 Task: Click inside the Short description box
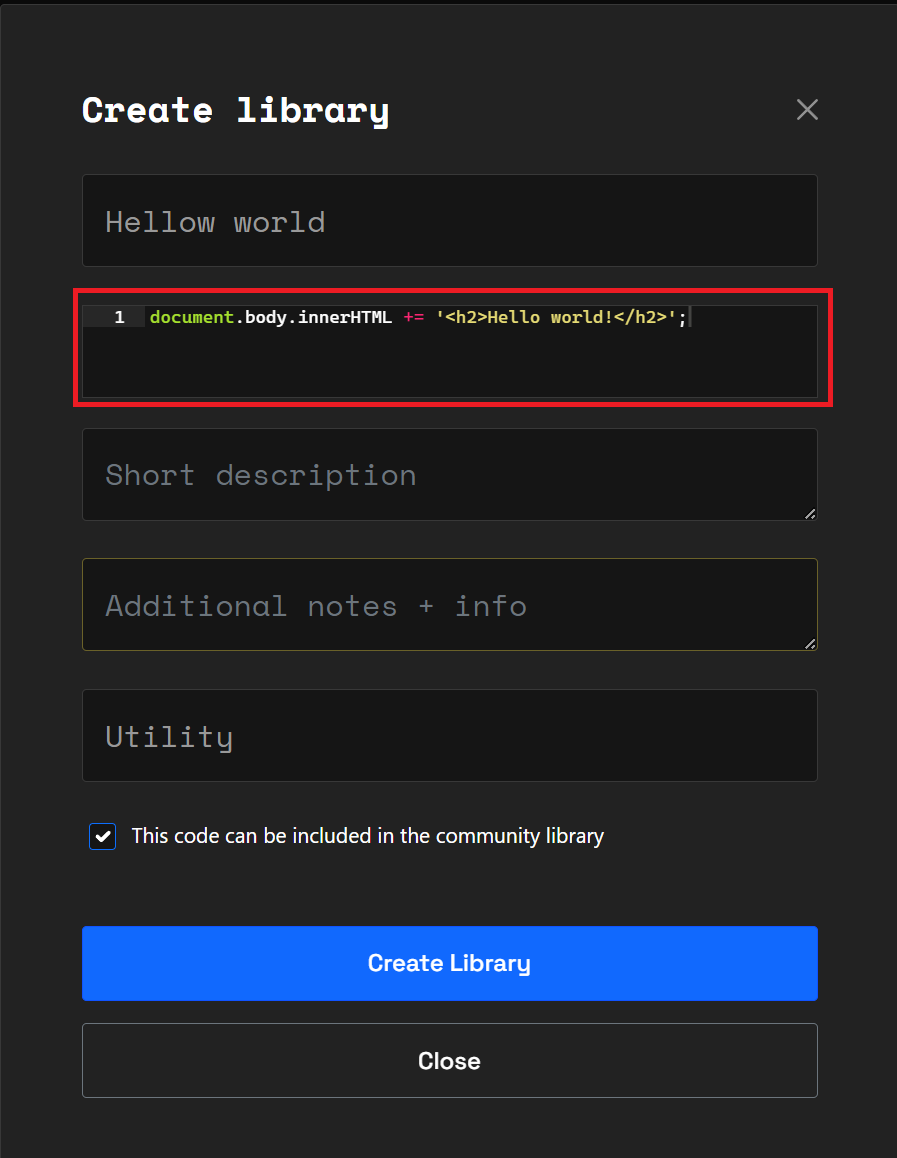pyautogui.click(x=449, y=475)
